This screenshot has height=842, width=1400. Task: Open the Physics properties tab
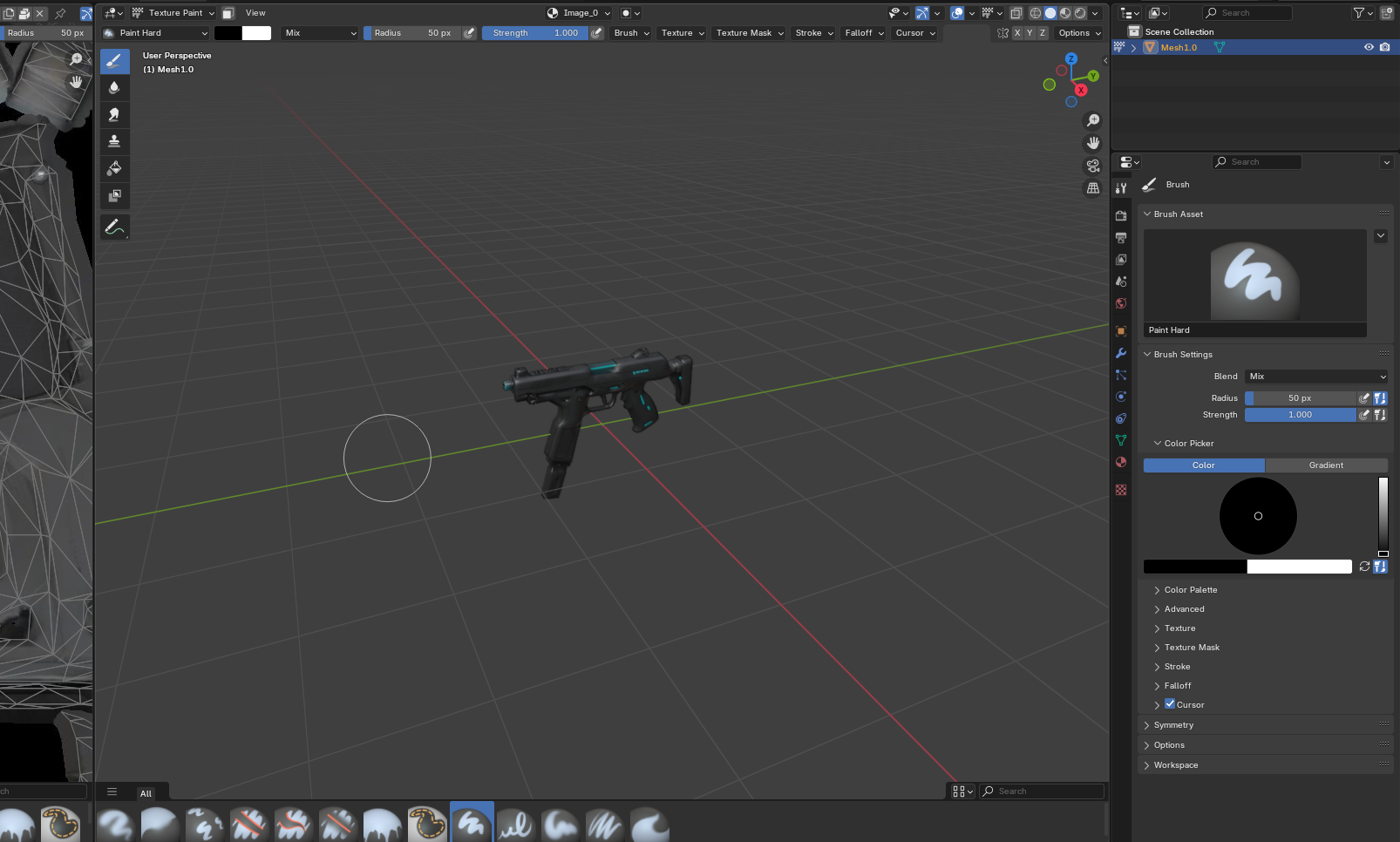pyautogui.click(x=1121, y=397)
